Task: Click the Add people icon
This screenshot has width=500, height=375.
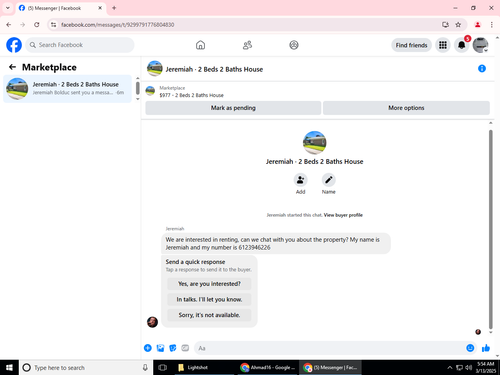Action: [300, 180]
